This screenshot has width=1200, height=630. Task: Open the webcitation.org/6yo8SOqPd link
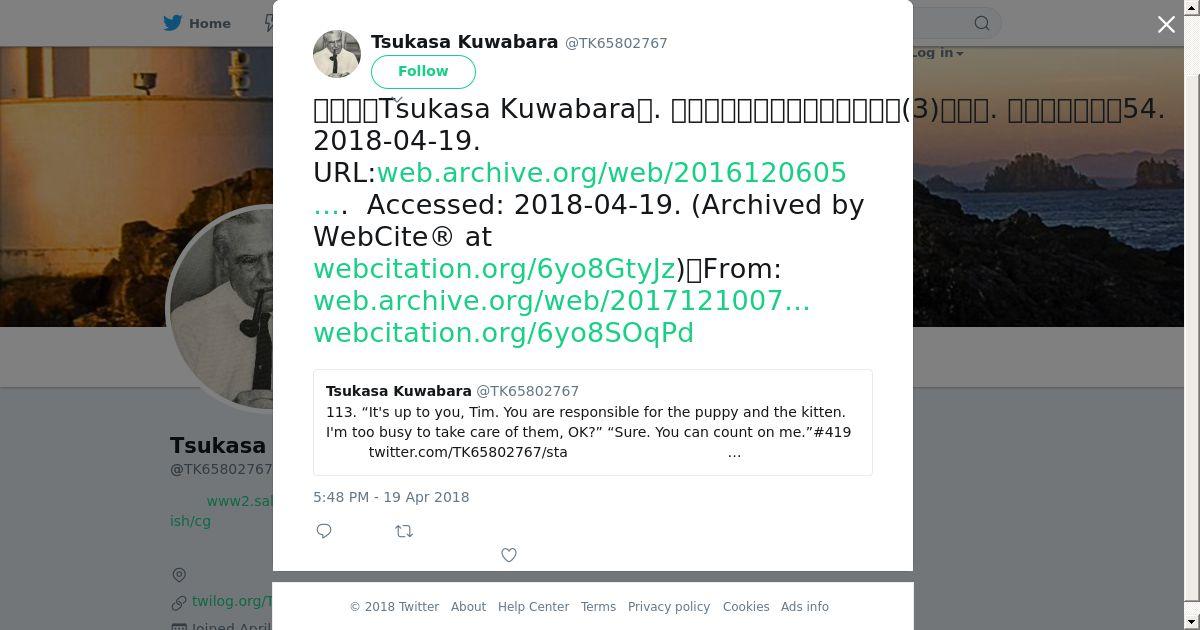(503, 333)
